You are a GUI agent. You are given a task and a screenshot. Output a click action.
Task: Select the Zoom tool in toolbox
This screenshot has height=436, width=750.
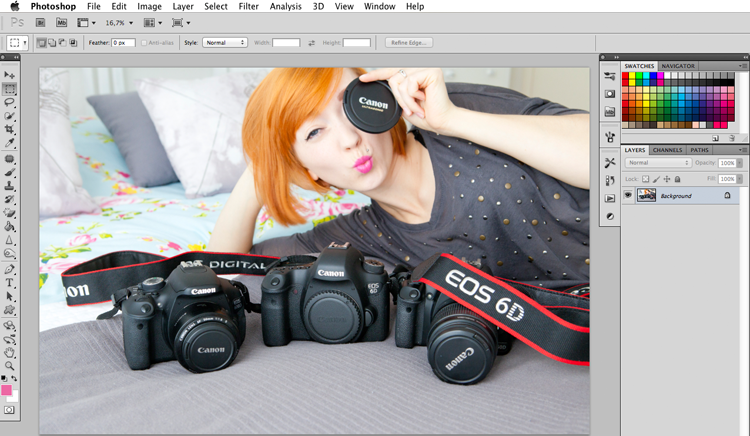(x=9, y=366)
